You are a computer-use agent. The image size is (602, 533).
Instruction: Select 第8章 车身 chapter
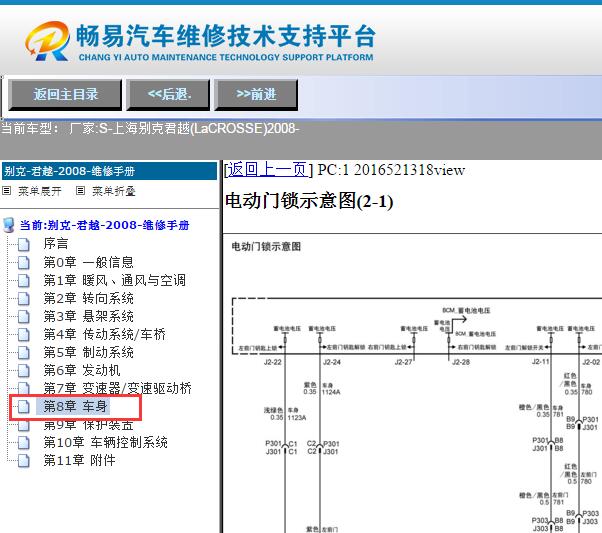pyautogui.click(x=75, y=406)
